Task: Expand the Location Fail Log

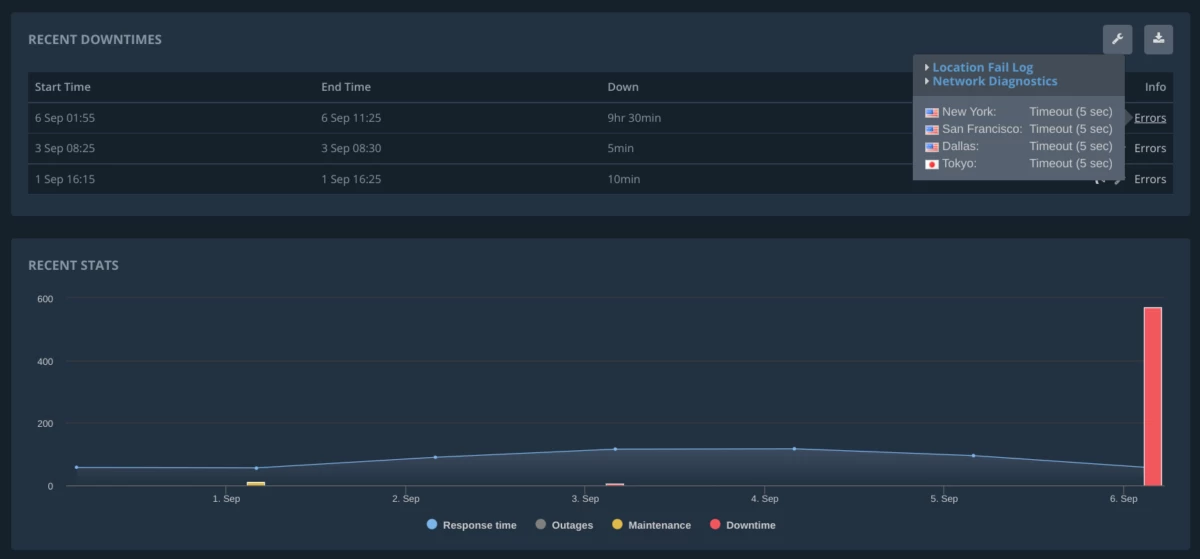Action: [x=982, y=67]
